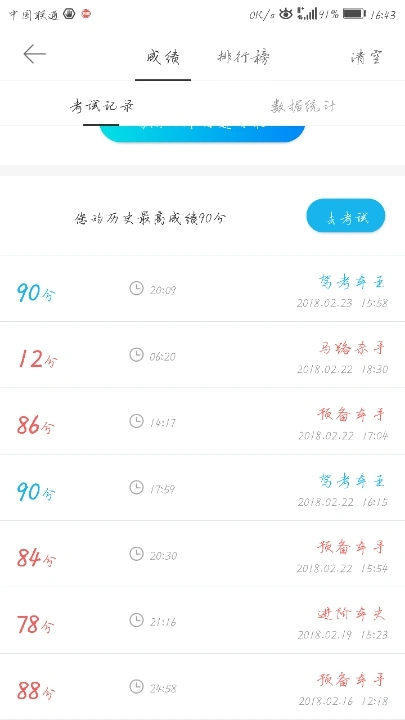The width and height of the screenshot is (405, 720).
Task: Click the clock icon beside 06:20
Action: [136, 355]
